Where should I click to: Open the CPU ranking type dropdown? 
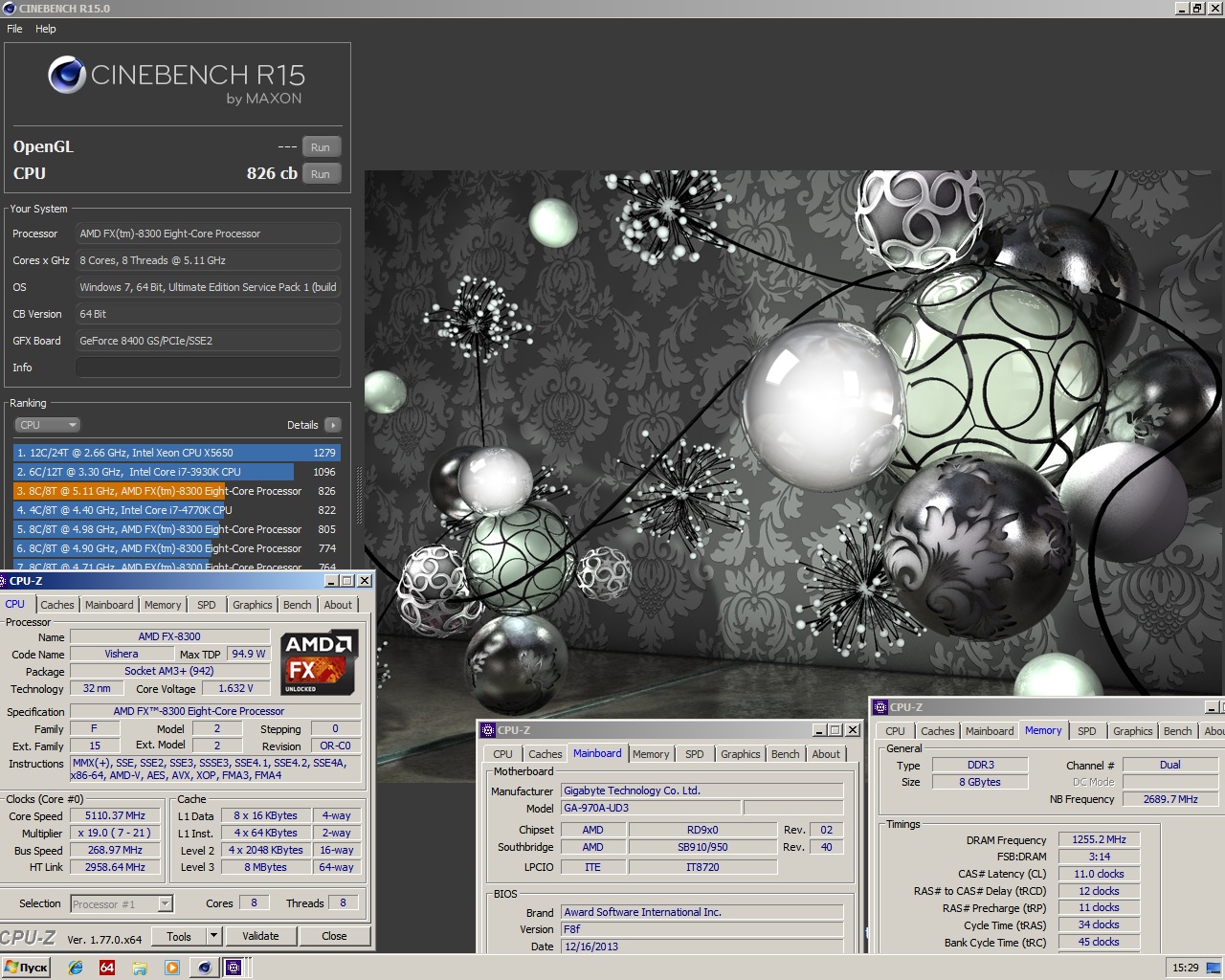(x=46, y=425)
